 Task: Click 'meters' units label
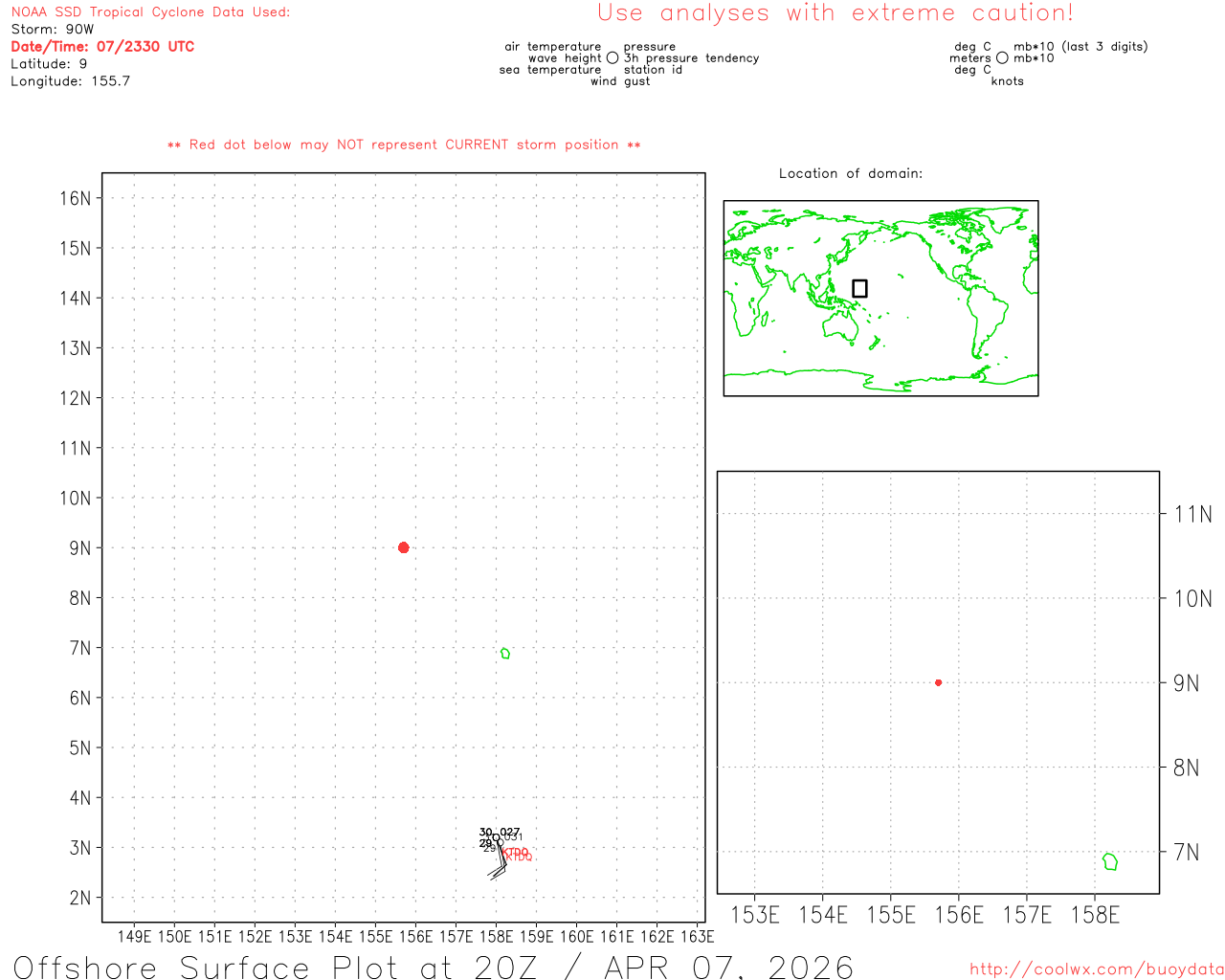coord(970,58)
